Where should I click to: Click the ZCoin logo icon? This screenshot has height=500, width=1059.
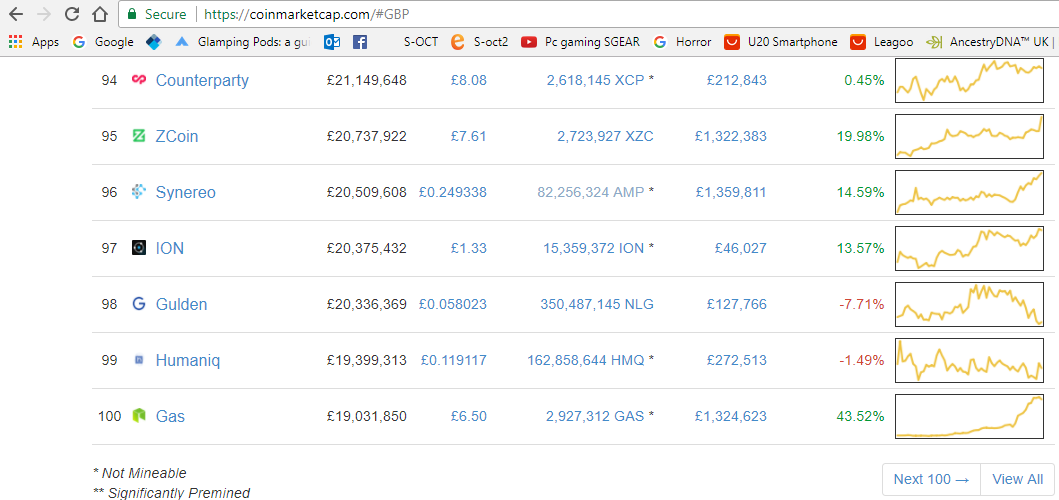[x=139, y=136]
